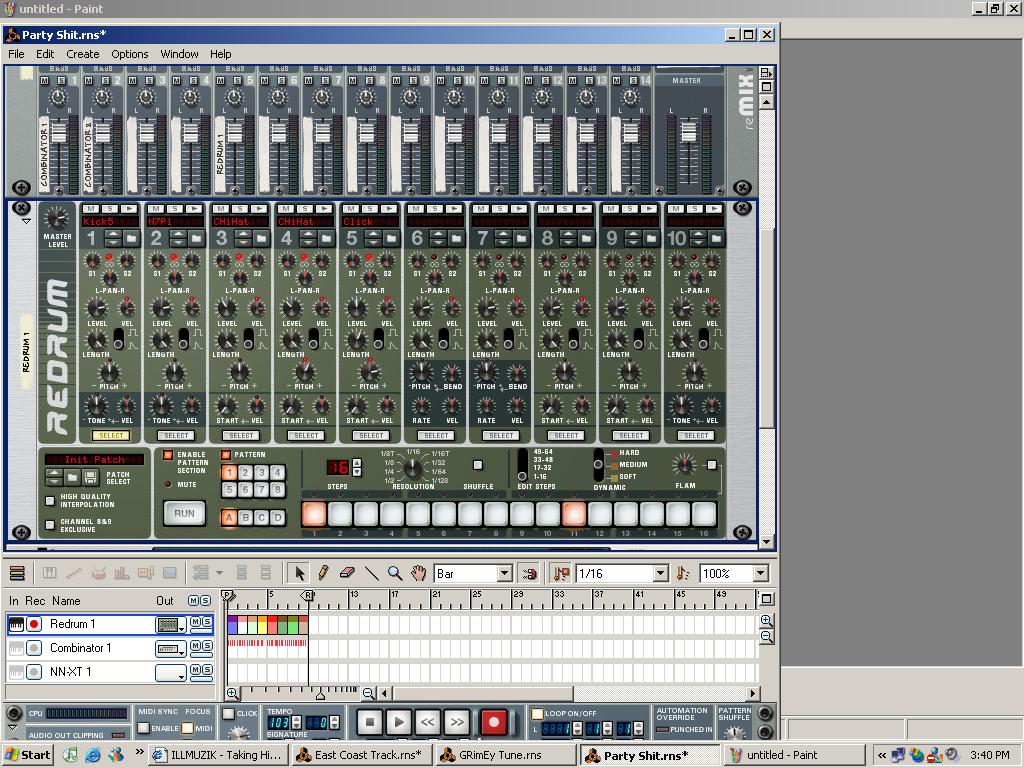Open the Help menu
1024x768 pixels.
(221, 54)
